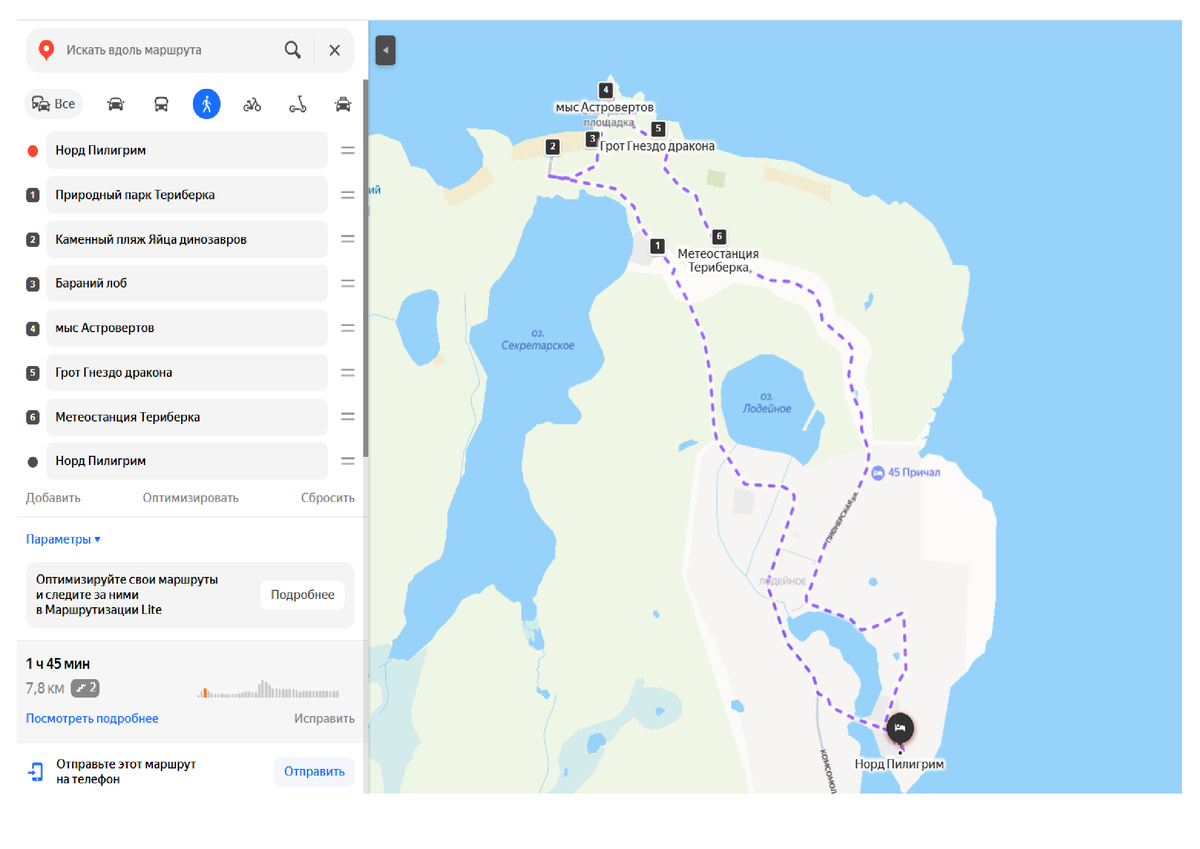The width and height of the screenshot is (1200, 849).
Task: Click the side panel vertical scrollbar
Action: [366, 270]
